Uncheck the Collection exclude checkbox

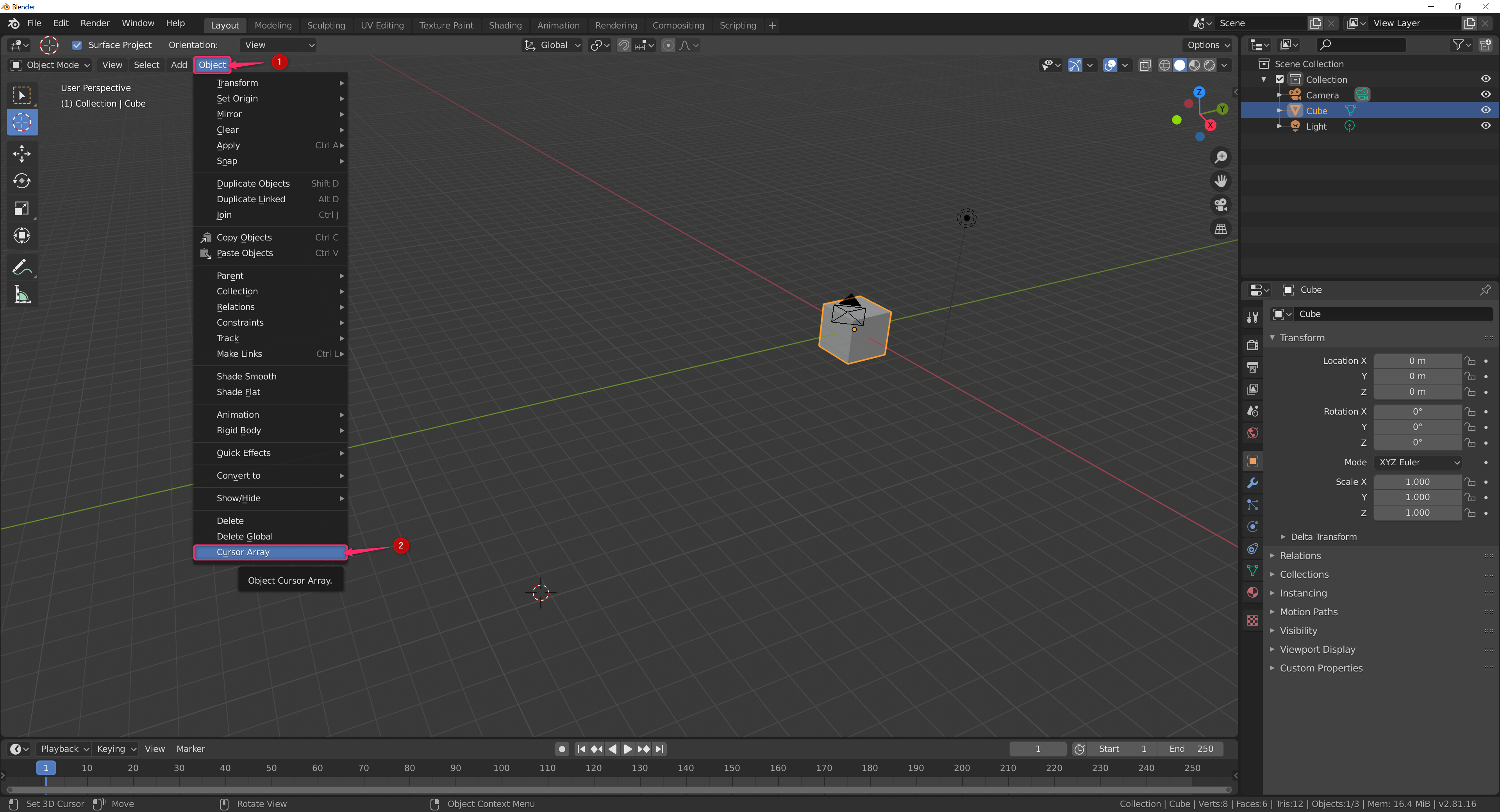pos(1280,79)
